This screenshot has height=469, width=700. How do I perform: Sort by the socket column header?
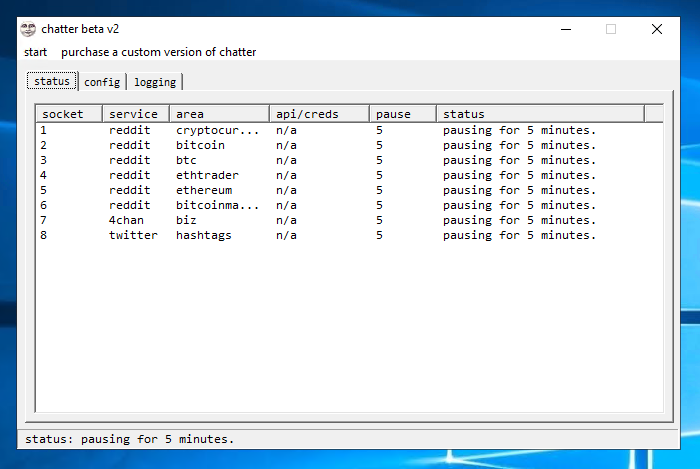point(69,114)
